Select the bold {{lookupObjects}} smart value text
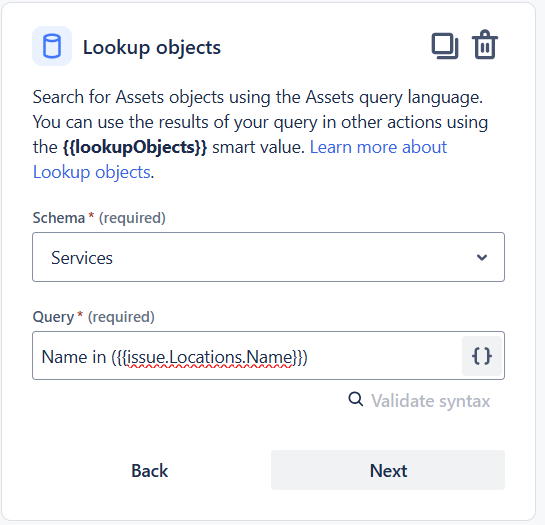 [135, 147]
